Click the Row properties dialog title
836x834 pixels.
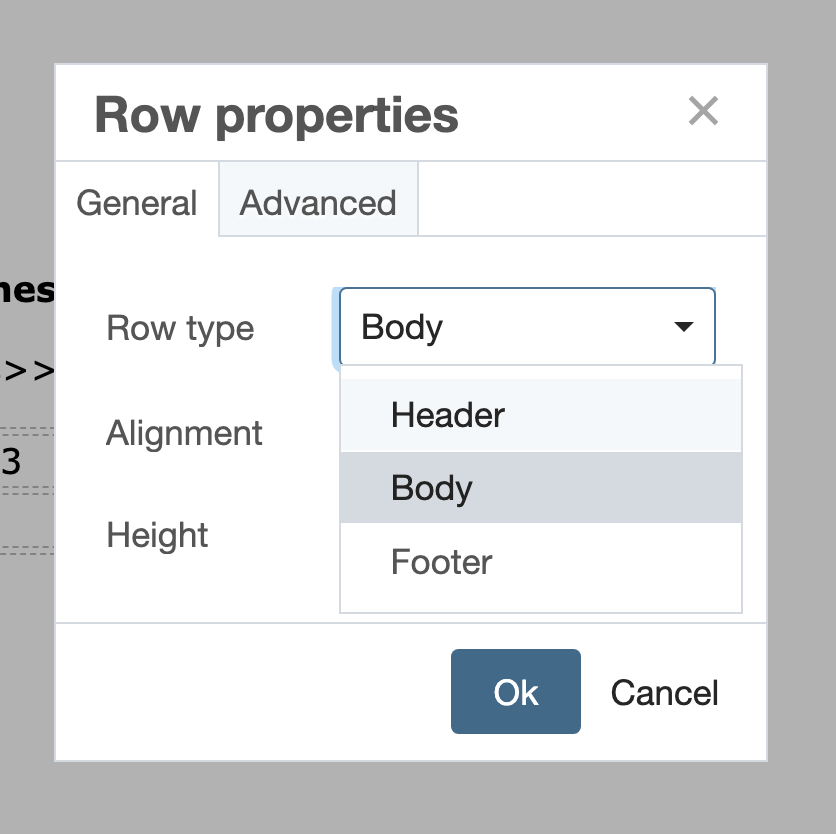coord(276,115)
